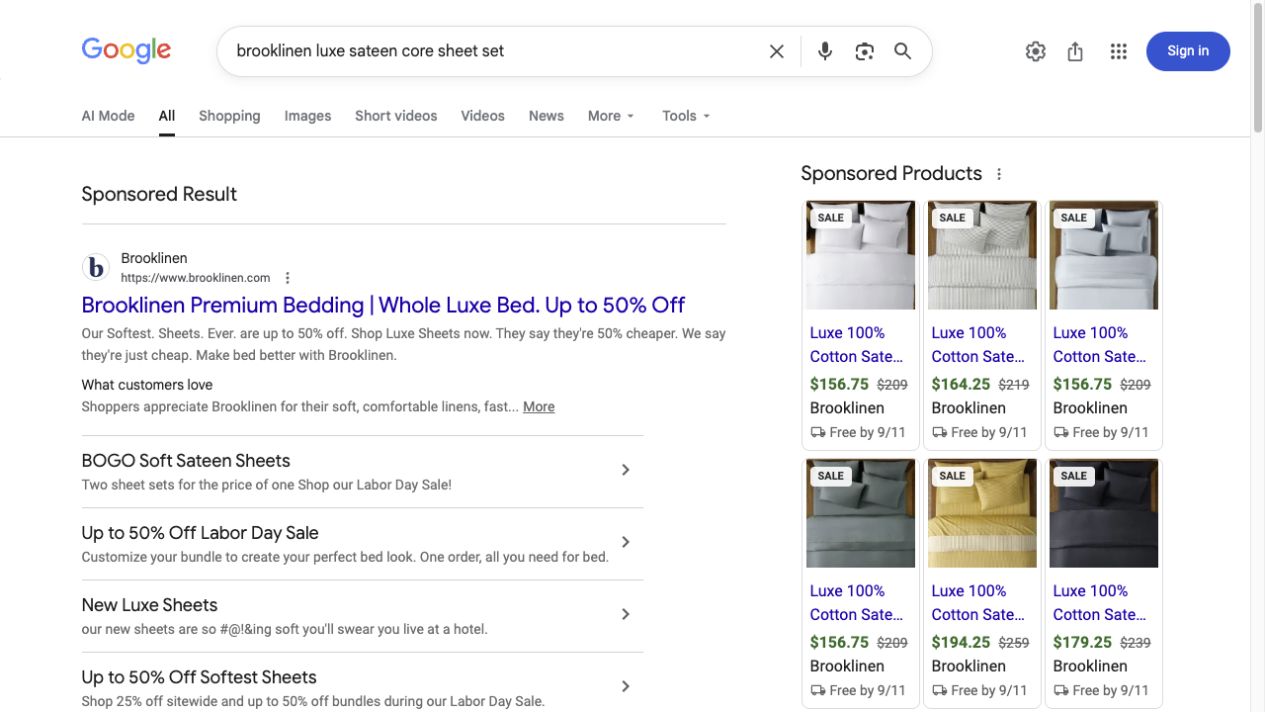The height and width of the screenshot is (712, 1265).
Task: Open the News tab
Action: click(546, 116)
